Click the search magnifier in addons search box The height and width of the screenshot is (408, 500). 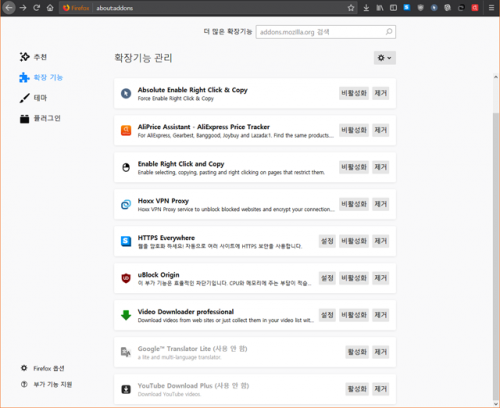pos(389,32)
